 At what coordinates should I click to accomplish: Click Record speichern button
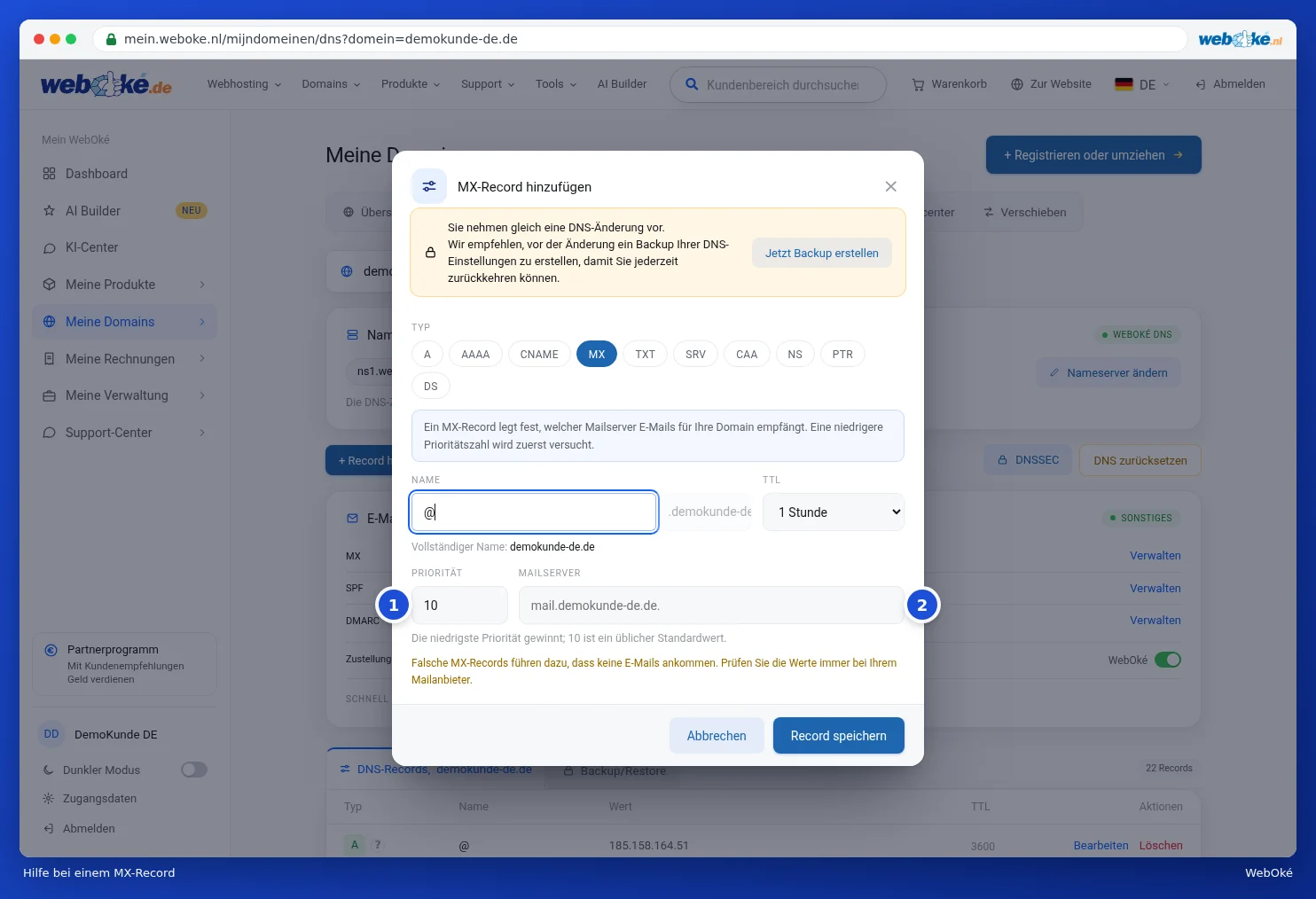[x=839, y=736]
